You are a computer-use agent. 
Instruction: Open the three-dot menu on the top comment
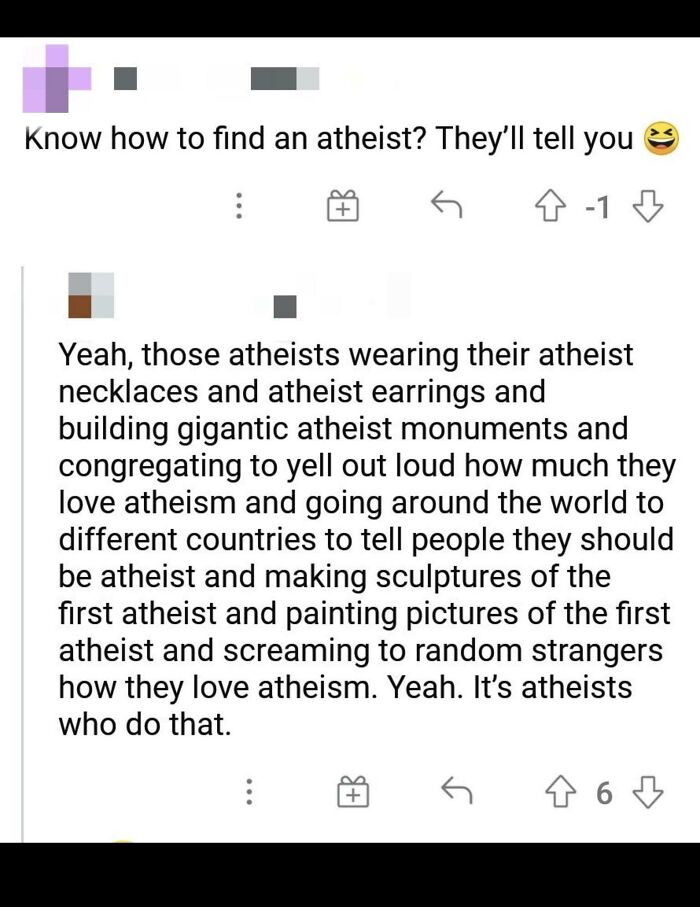238,205
